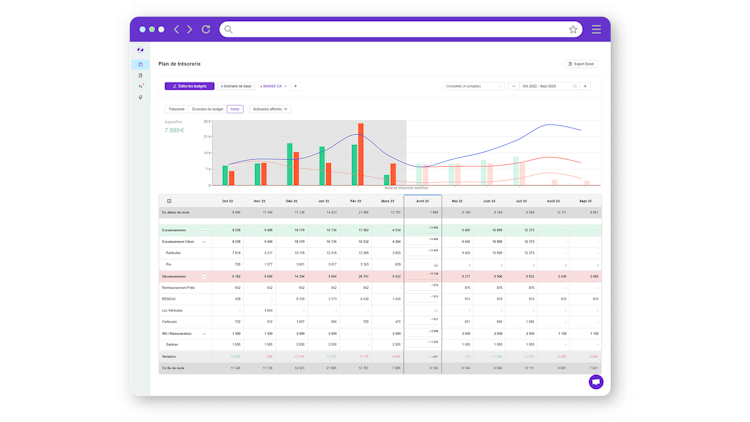Click the plus button after the date range
Image resolution: width=750 pixels, height=422 pixels.
pyautogui.click(x=585, y=86)
